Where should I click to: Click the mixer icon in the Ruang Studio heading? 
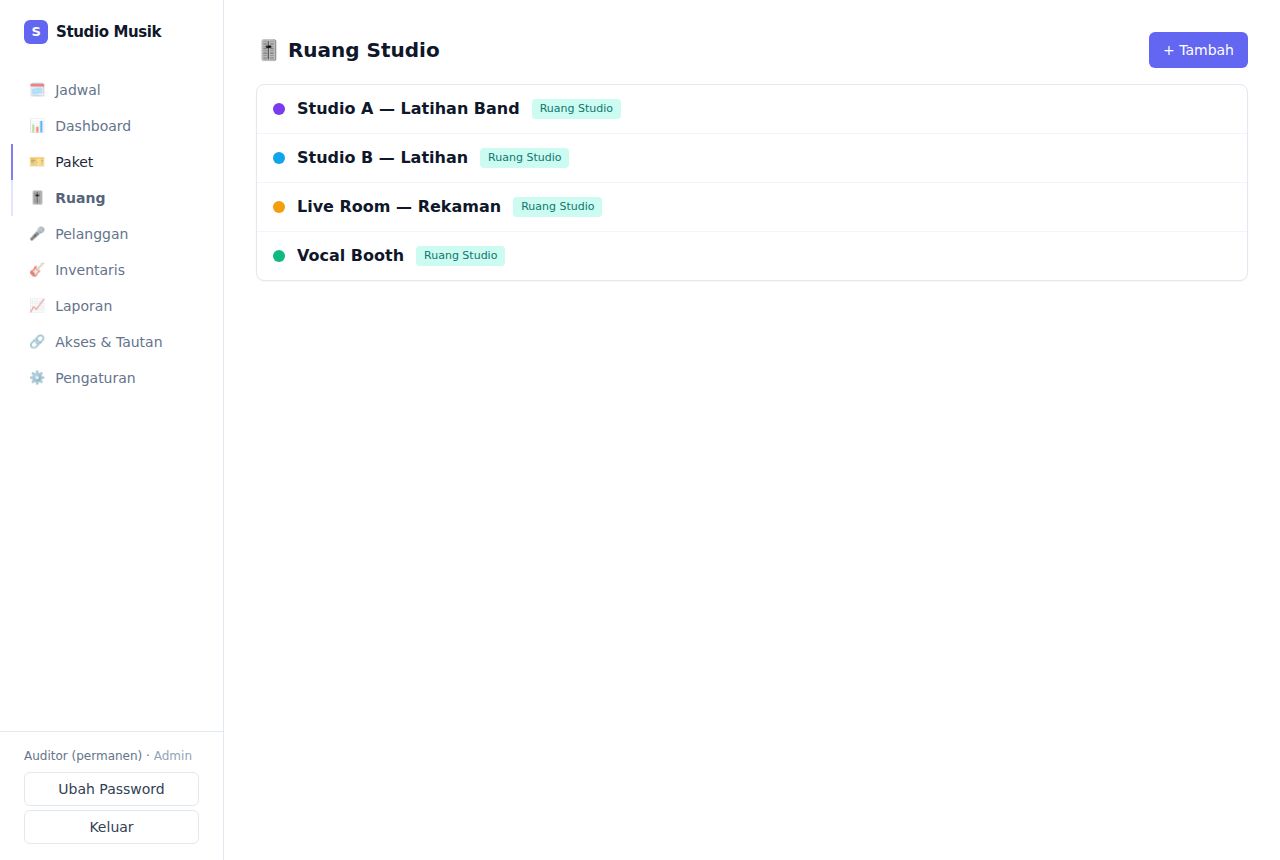point(268,50)
